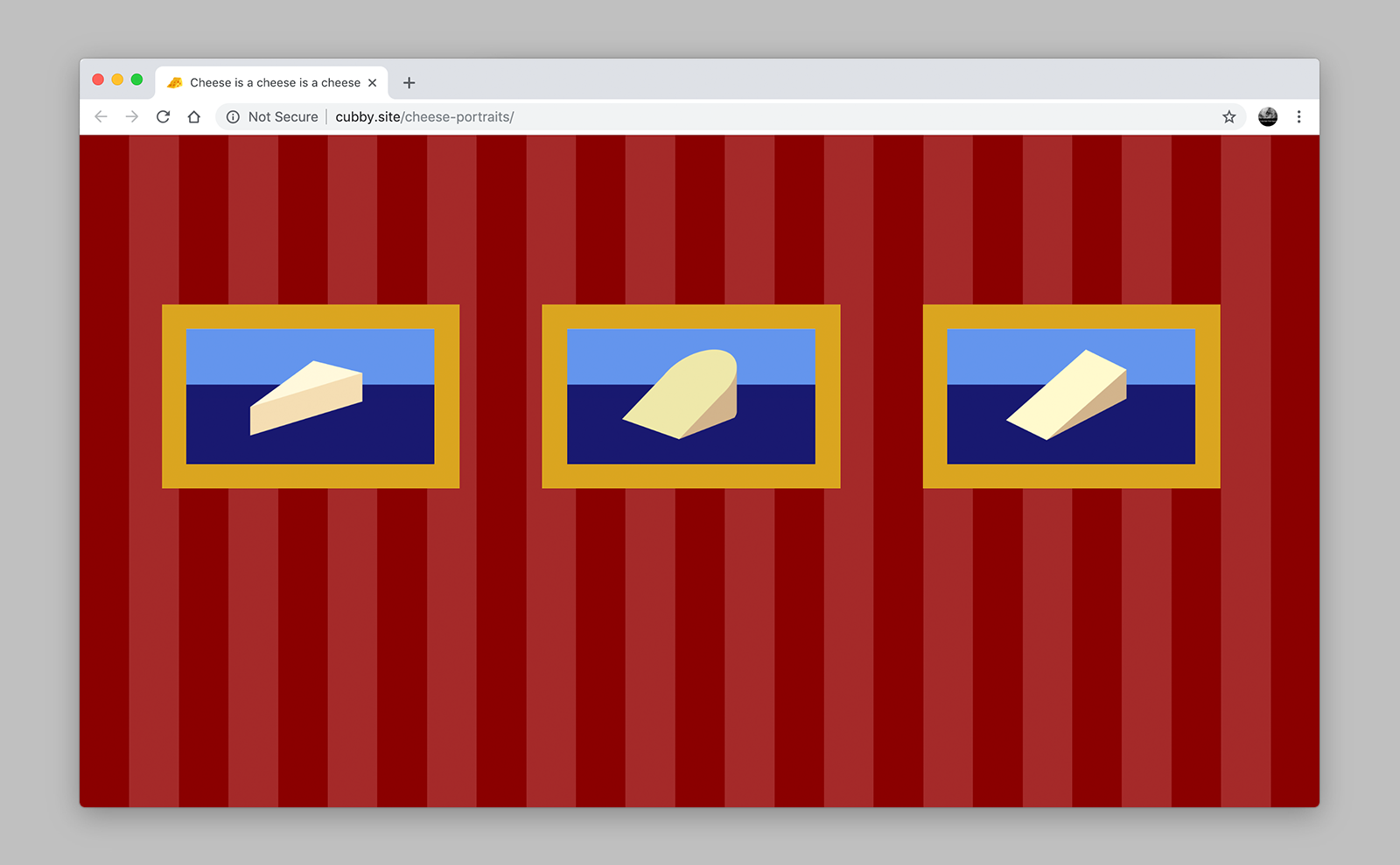1400x865 pixels.
Task: Reload the cheese portraits page
Action: (163, 116)
